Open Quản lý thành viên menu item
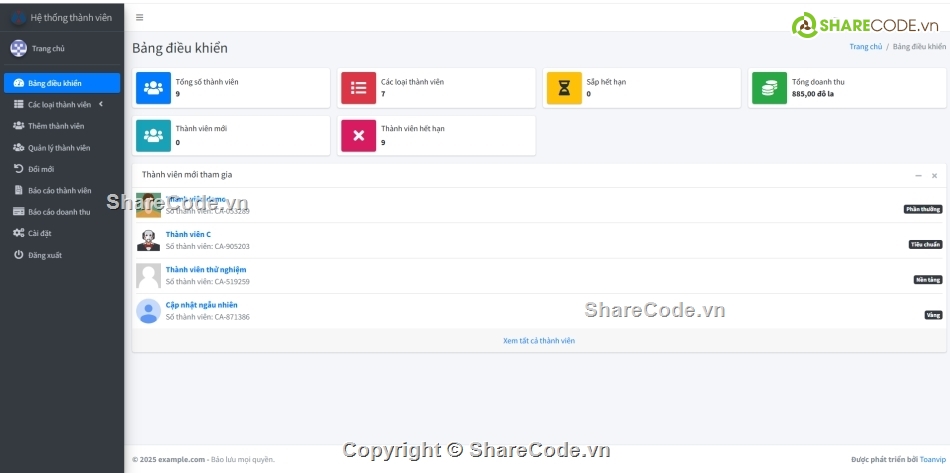 pos(62,148)
